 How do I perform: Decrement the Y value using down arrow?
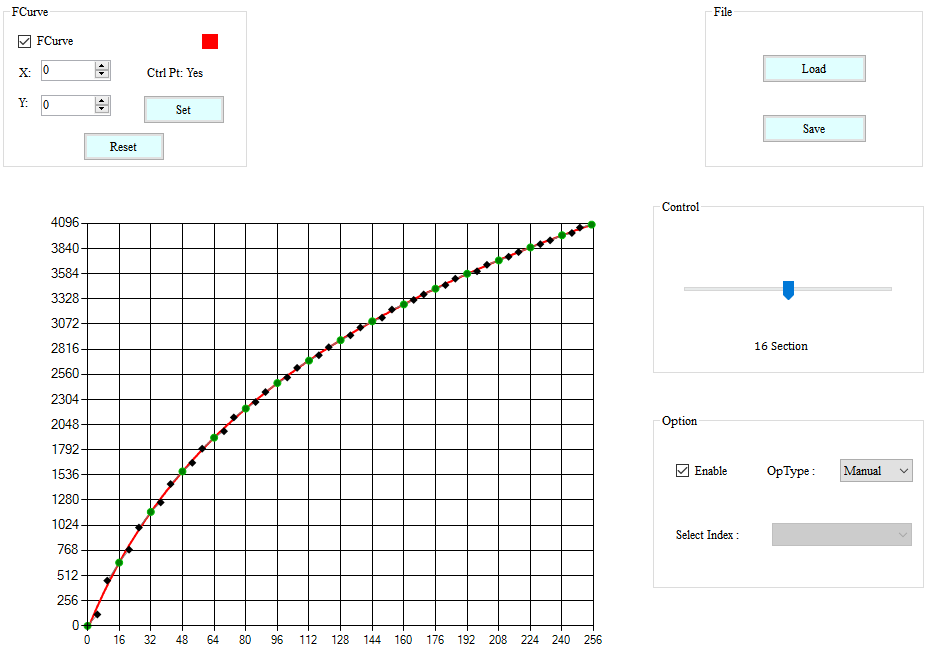pyautogui.click(x=104, y=108)
